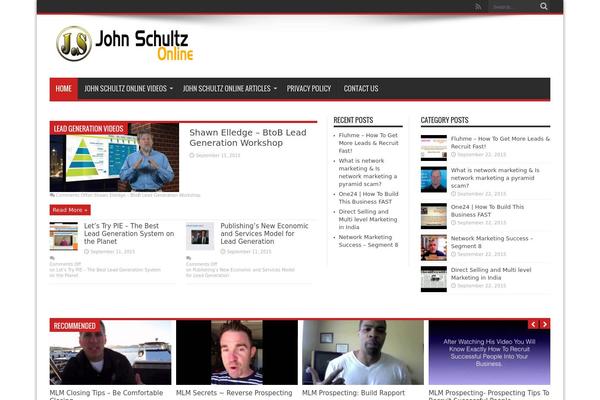Expand John Schultz Online Videos dropdown
600x400 pixels.
128,89
